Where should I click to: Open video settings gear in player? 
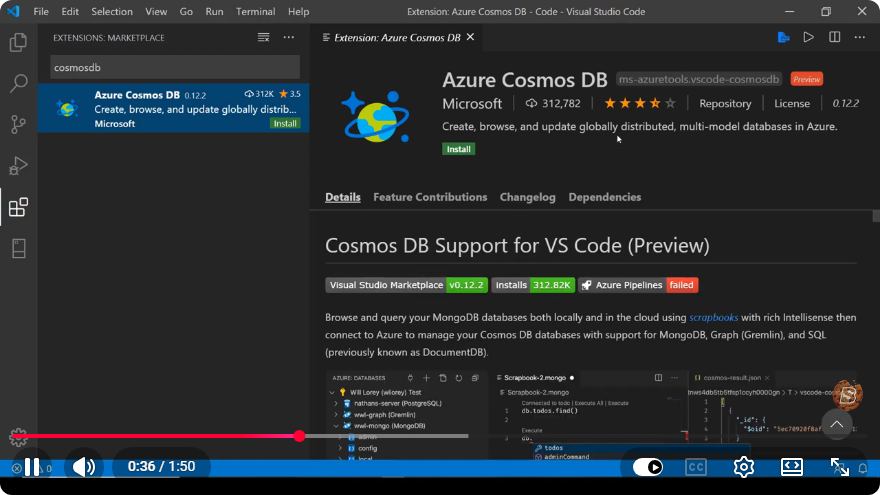pyautogui.click(x=744, y=467)
